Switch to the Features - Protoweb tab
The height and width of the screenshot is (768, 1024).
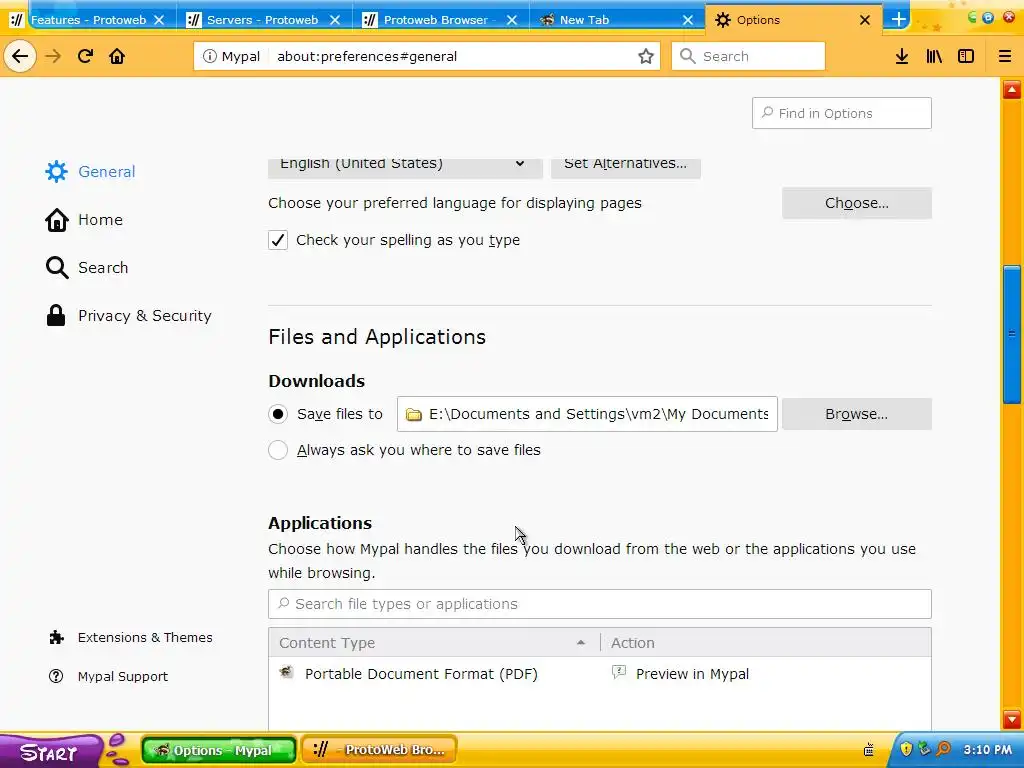(x=88, y=20)
